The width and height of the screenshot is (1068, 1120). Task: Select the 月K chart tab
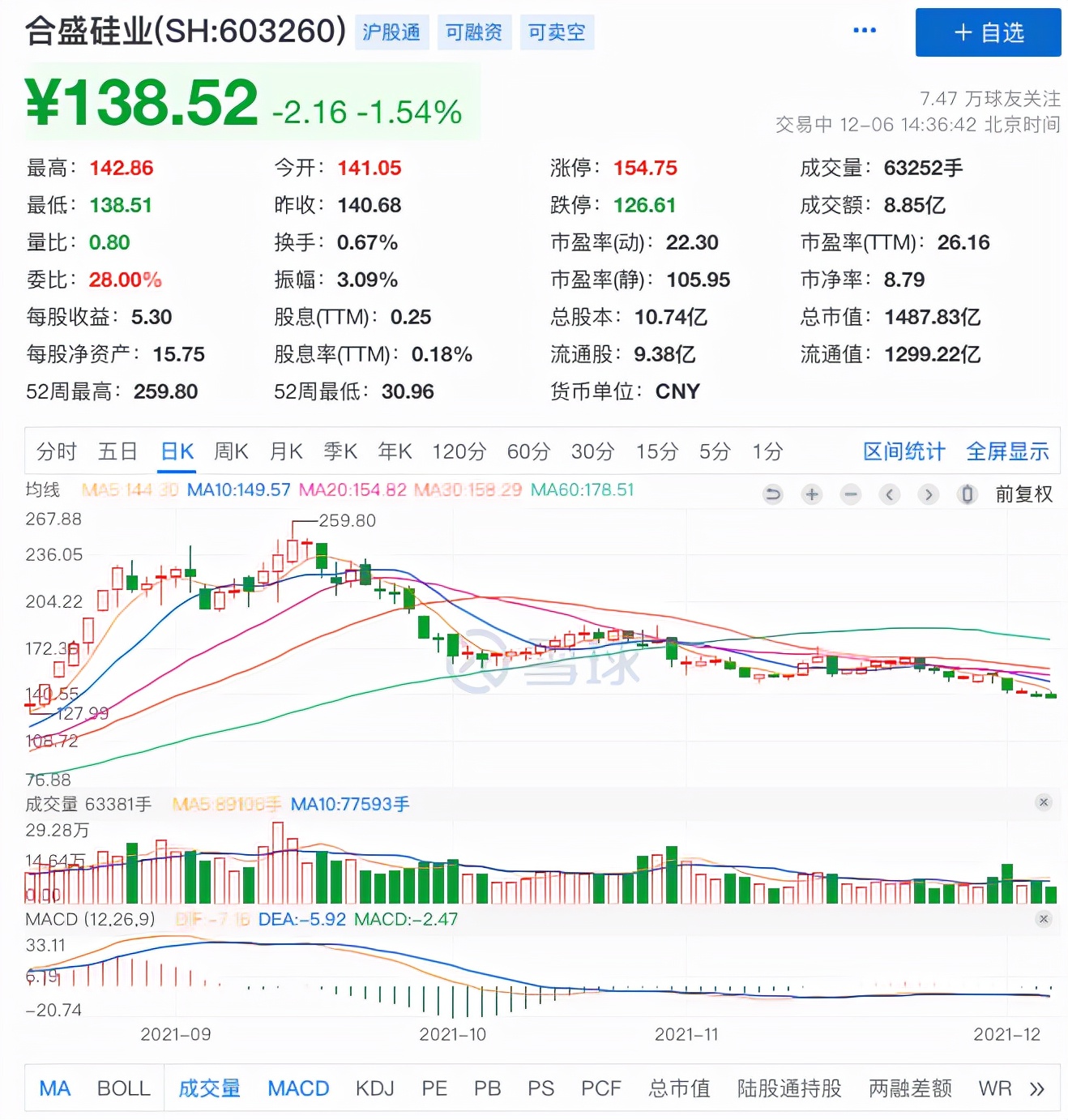point(286,451)
